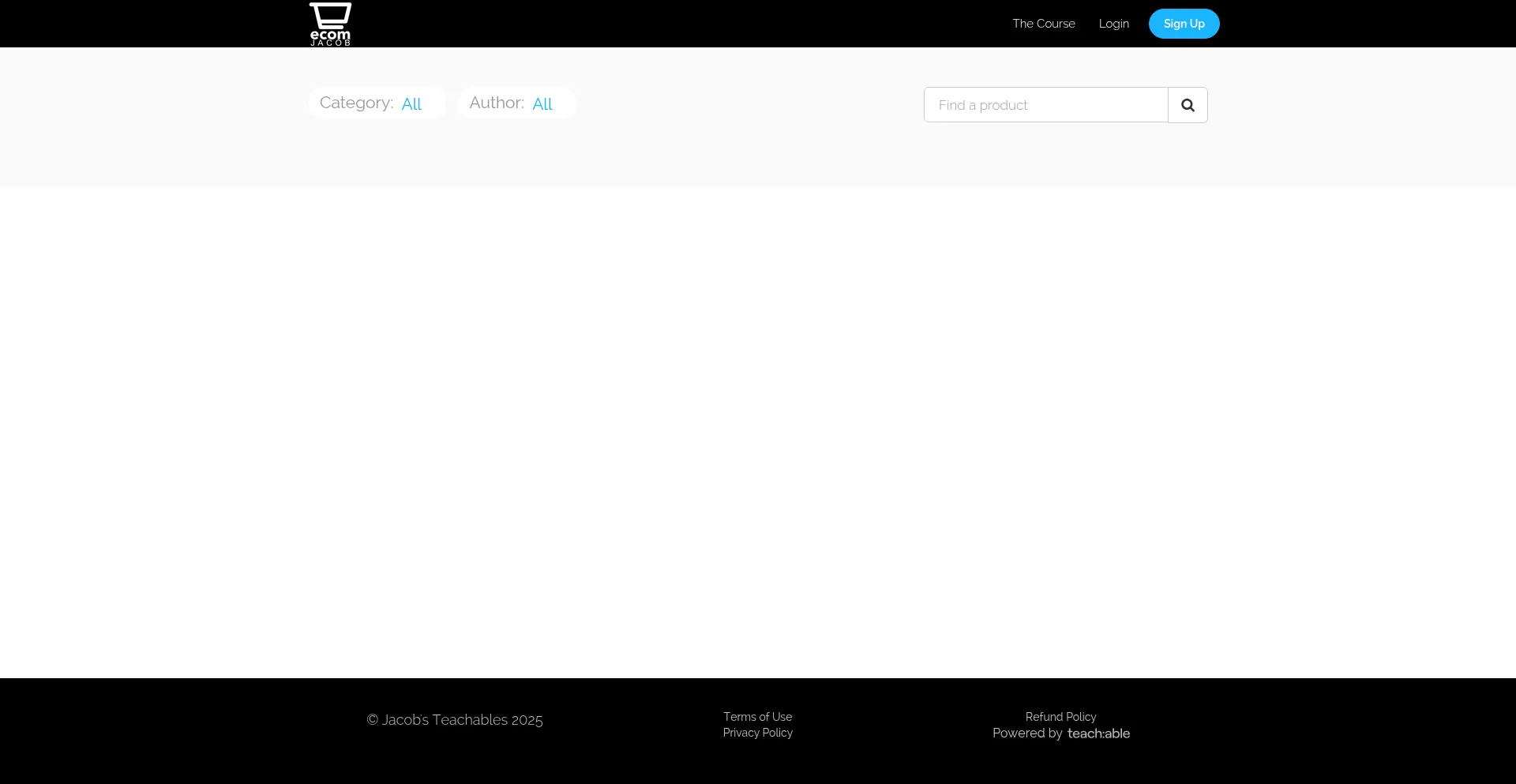Screen dimensions: 1516x784
Task: Click the blue Sign Up button
Action: (1184, 24)
